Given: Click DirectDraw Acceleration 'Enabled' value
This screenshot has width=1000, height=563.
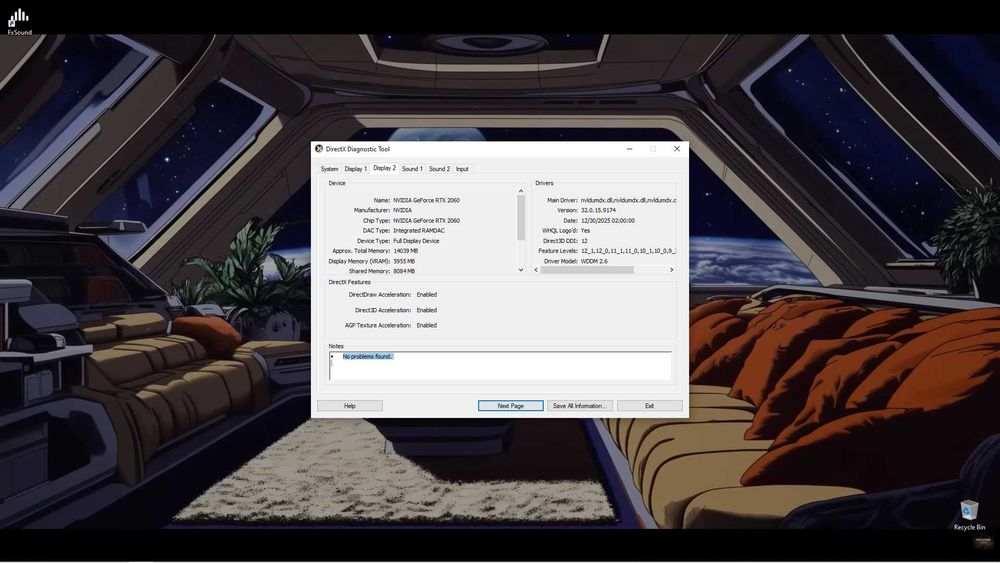Looking at the screenshot, I should point(427,295).
